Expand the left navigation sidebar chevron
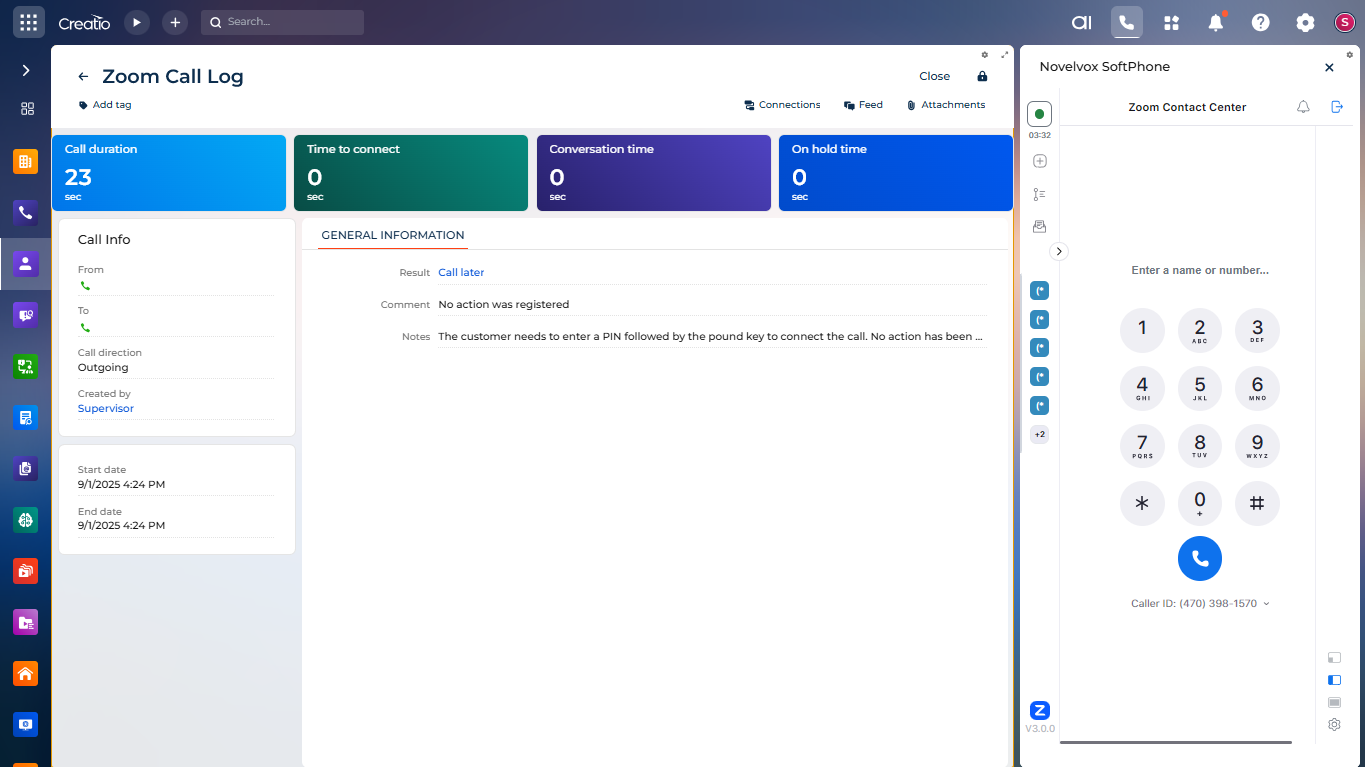Viewport: 1365px width, 767px height. (x=26, y=70)
